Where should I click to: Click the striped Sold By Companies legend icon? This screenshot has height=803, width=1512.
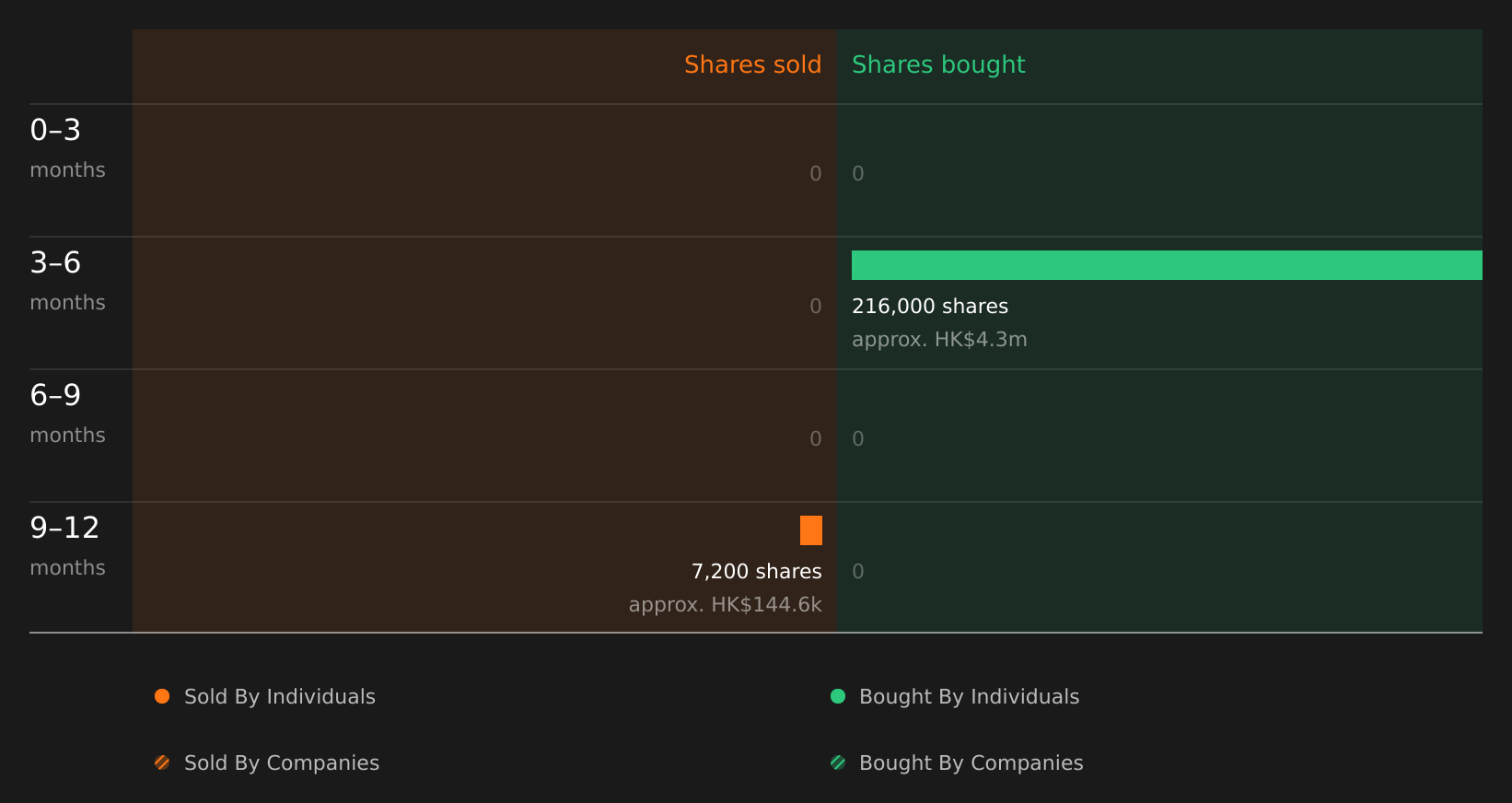[x=162, y=762]
